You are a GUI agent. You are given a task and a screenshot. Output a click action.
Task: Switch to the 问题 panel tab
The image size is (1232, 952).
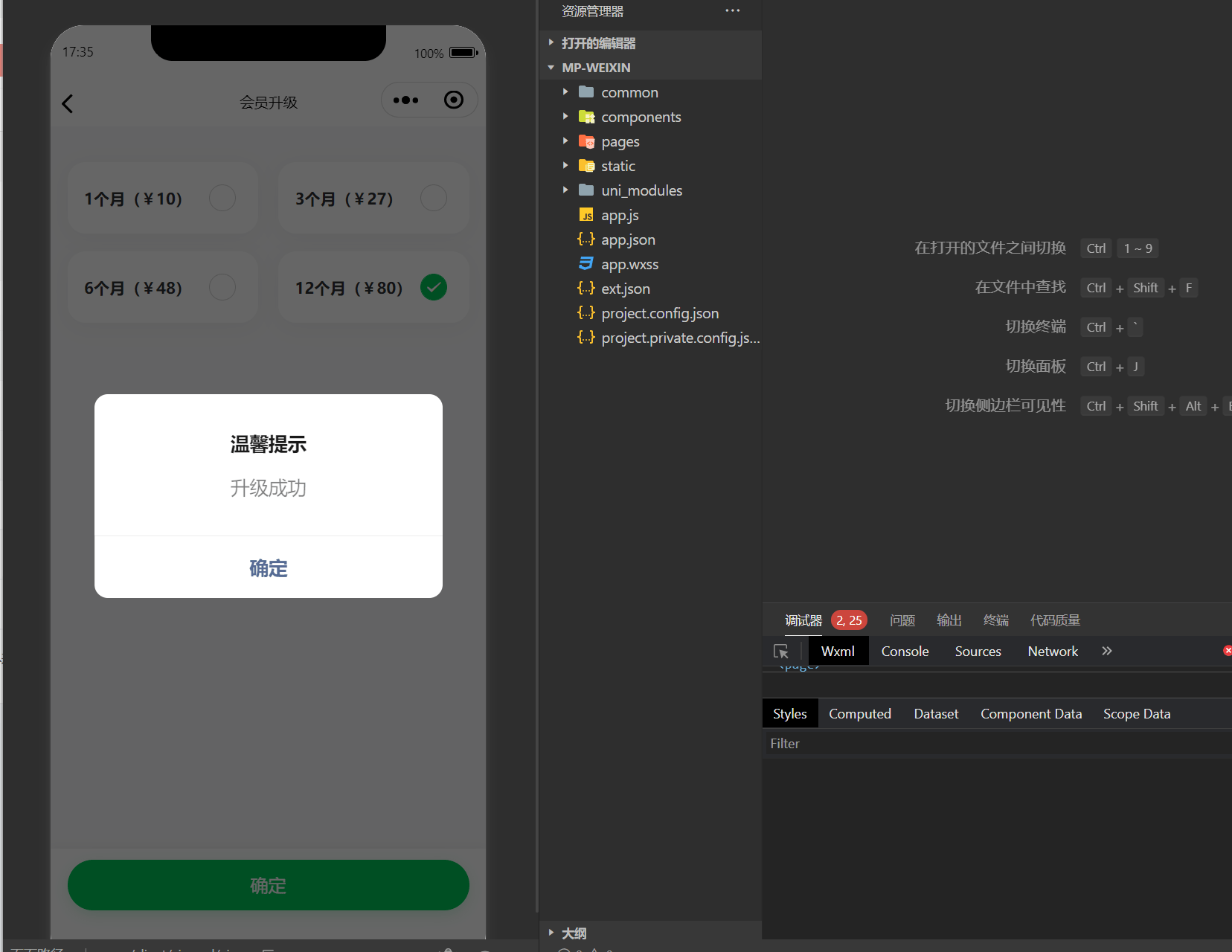point(902,620)
